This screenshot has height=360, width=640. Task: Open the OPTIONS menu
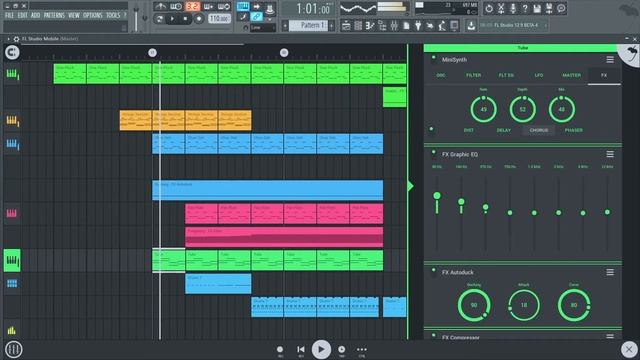[93, 16]
